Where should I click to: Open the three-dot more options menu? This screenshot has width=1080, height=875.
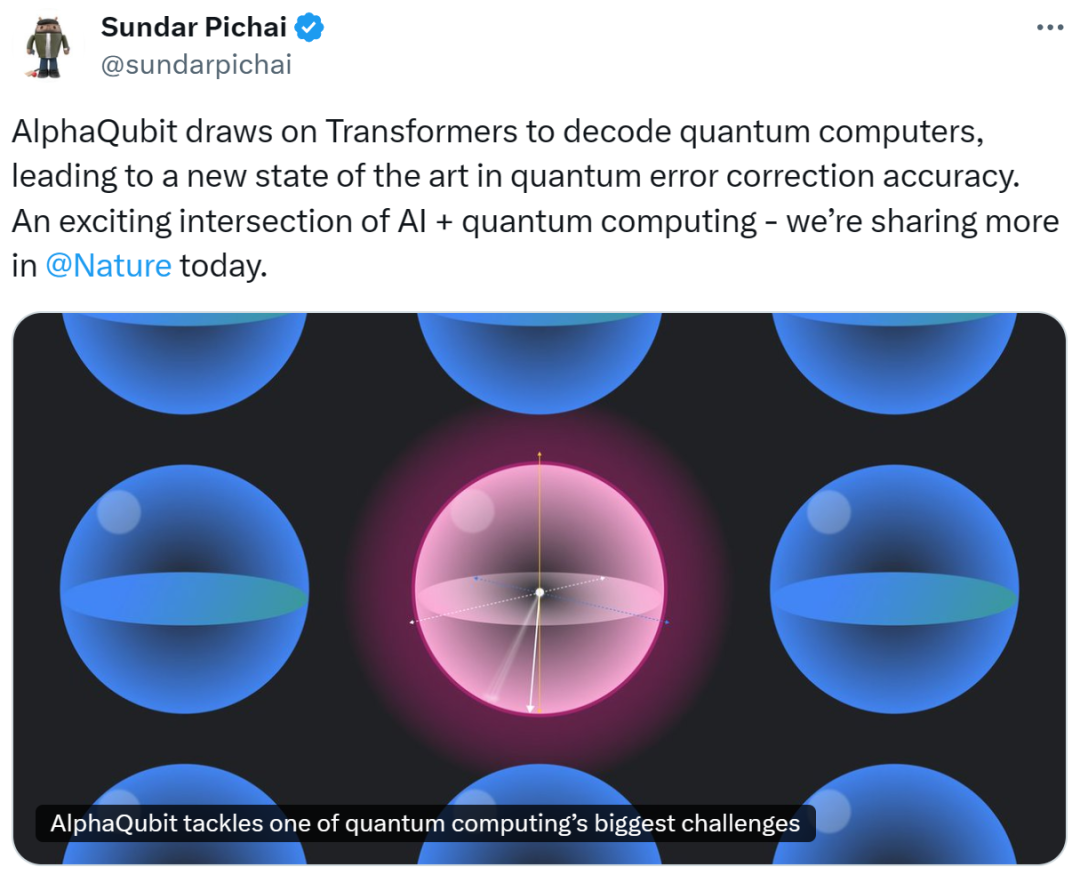tap(1050, 28)
